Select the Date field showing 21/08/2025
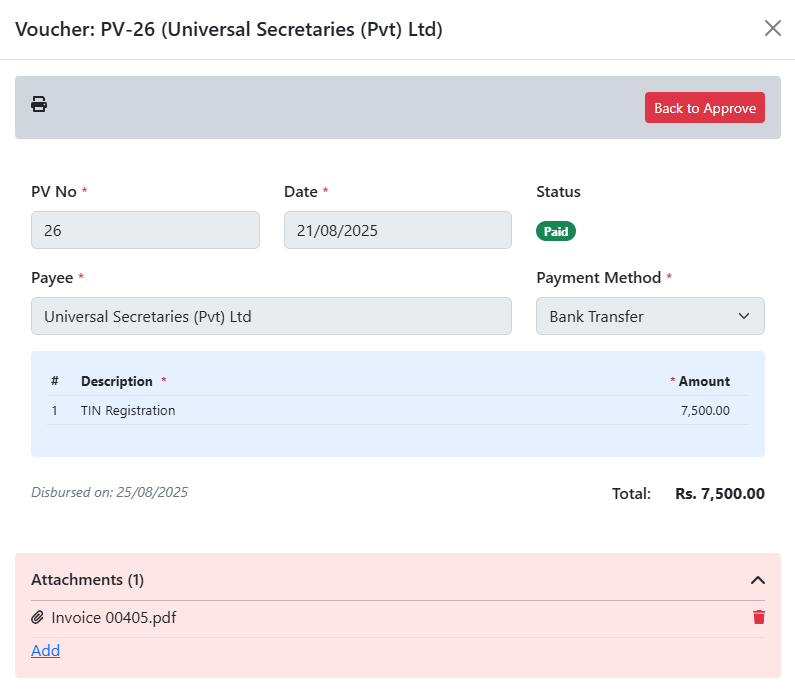This screenshot has width=795, height=692. [x=398, y=230]
